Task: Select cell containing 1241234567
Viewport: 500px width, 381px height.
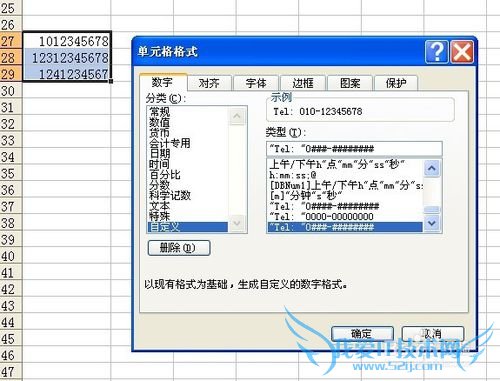Action: [x=66, y=74]
